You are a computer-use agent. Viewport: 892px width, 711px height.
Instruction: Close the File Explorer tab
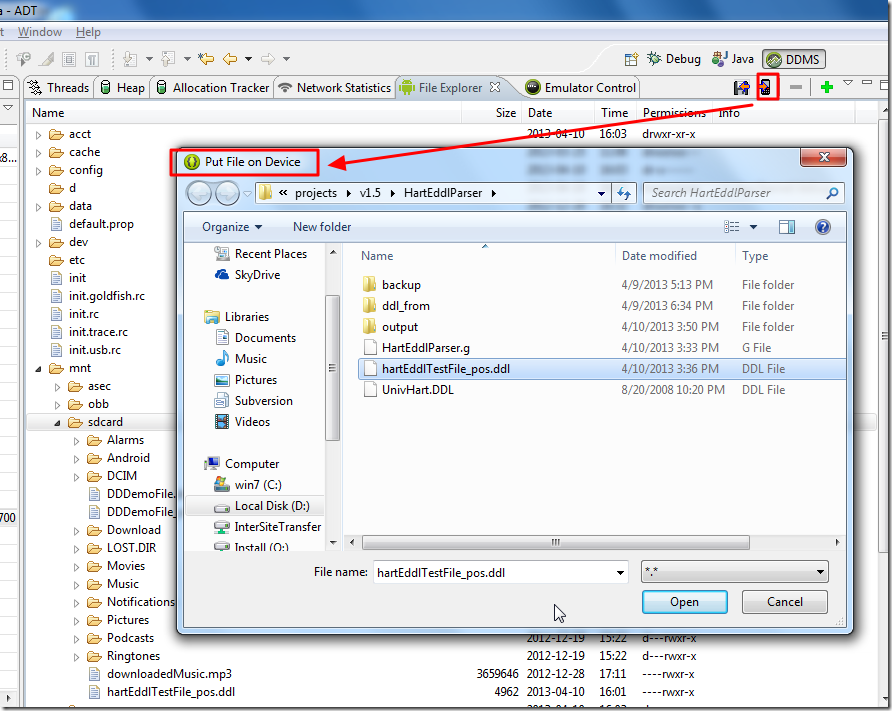[495, 87]
